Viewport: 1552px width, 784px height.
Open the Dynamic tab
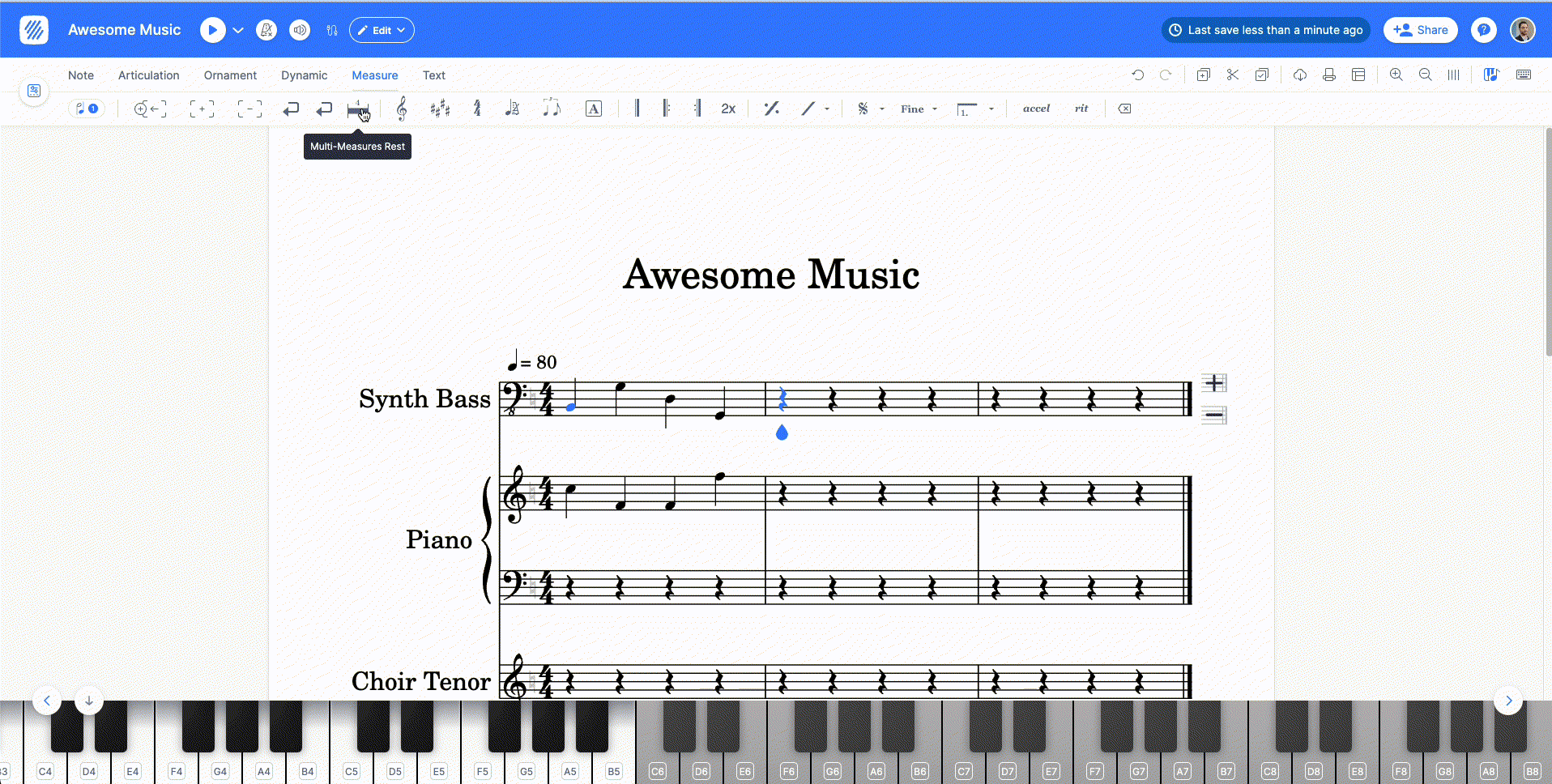(304, 75)
